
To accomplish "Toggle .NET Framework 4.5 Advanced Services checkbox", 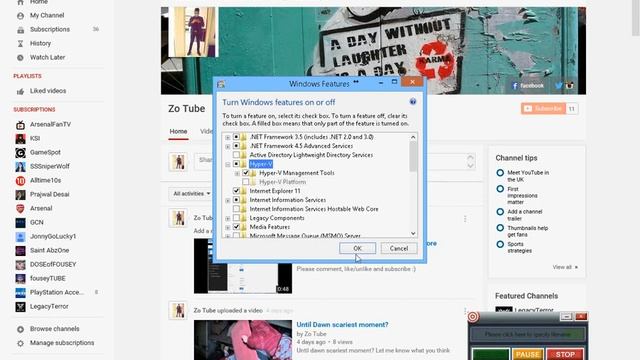I will pyautogui.click(x=236, y=146).
